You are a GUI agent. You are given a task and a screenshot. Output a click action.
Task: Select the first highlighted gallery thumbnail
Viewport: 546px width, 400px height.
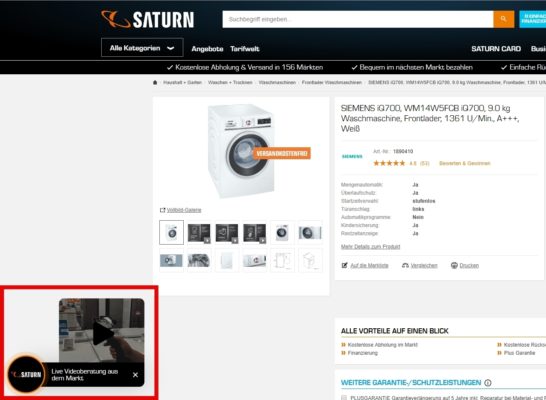[171, 232]
